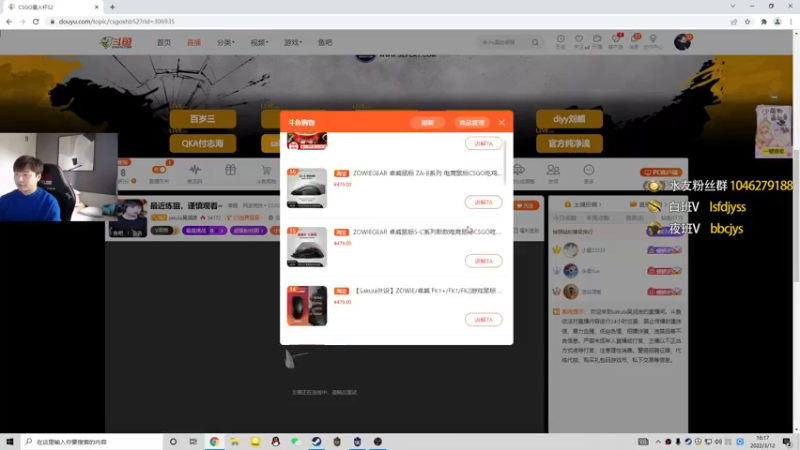
Task: Close the 斗鱼购物 shopping popup
Action: [x=502, y=122]
